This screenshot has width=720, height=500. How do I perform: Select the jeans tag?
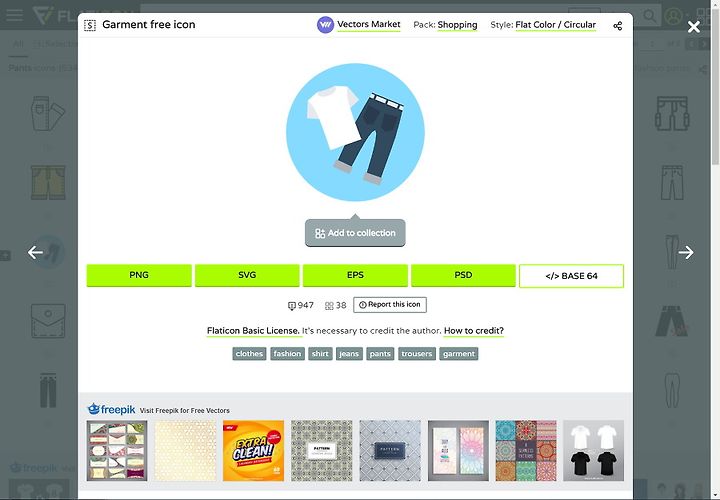349,354
